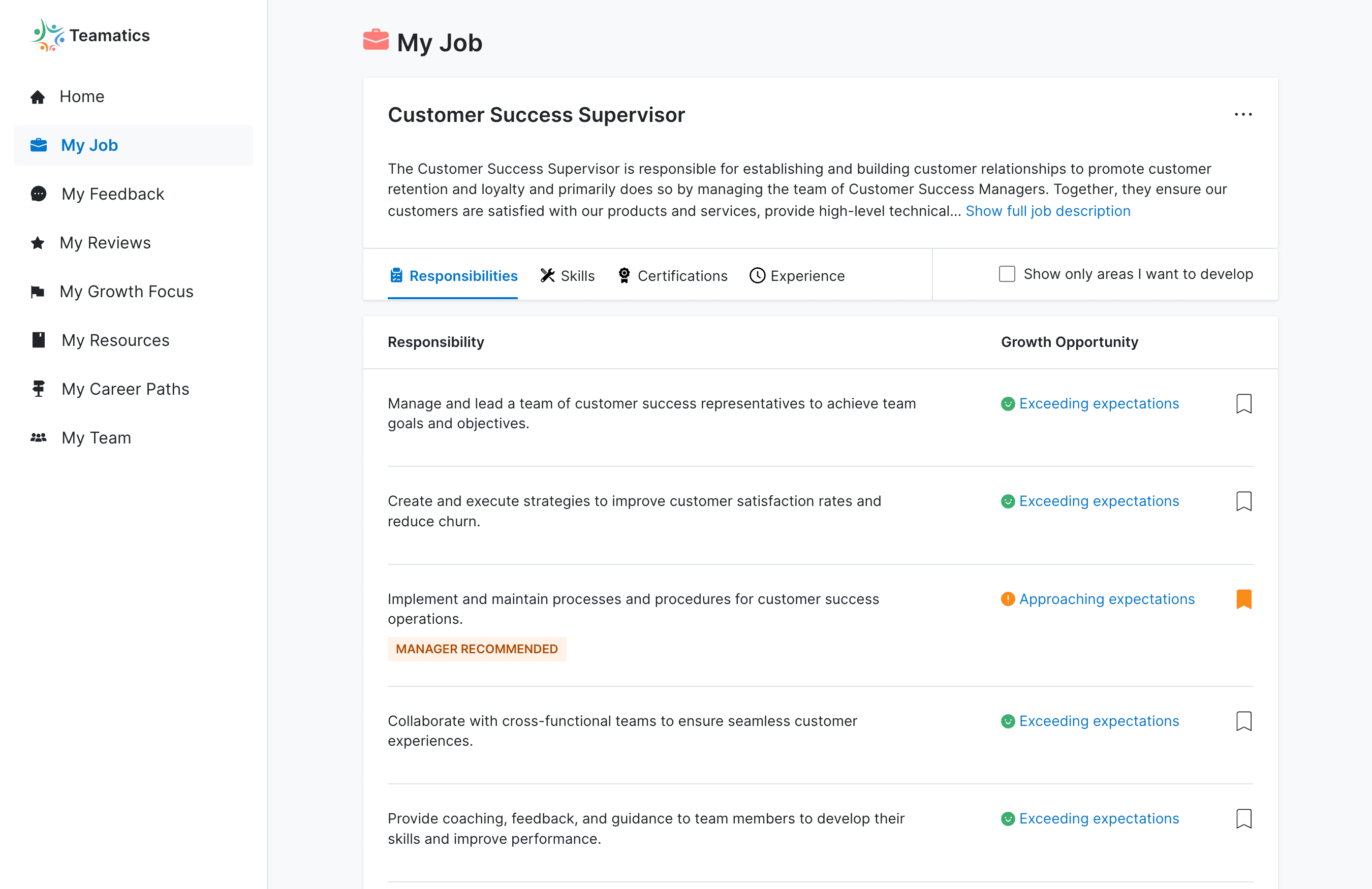
Task: Click the Home sidebar icon
Action: [37, 96]
